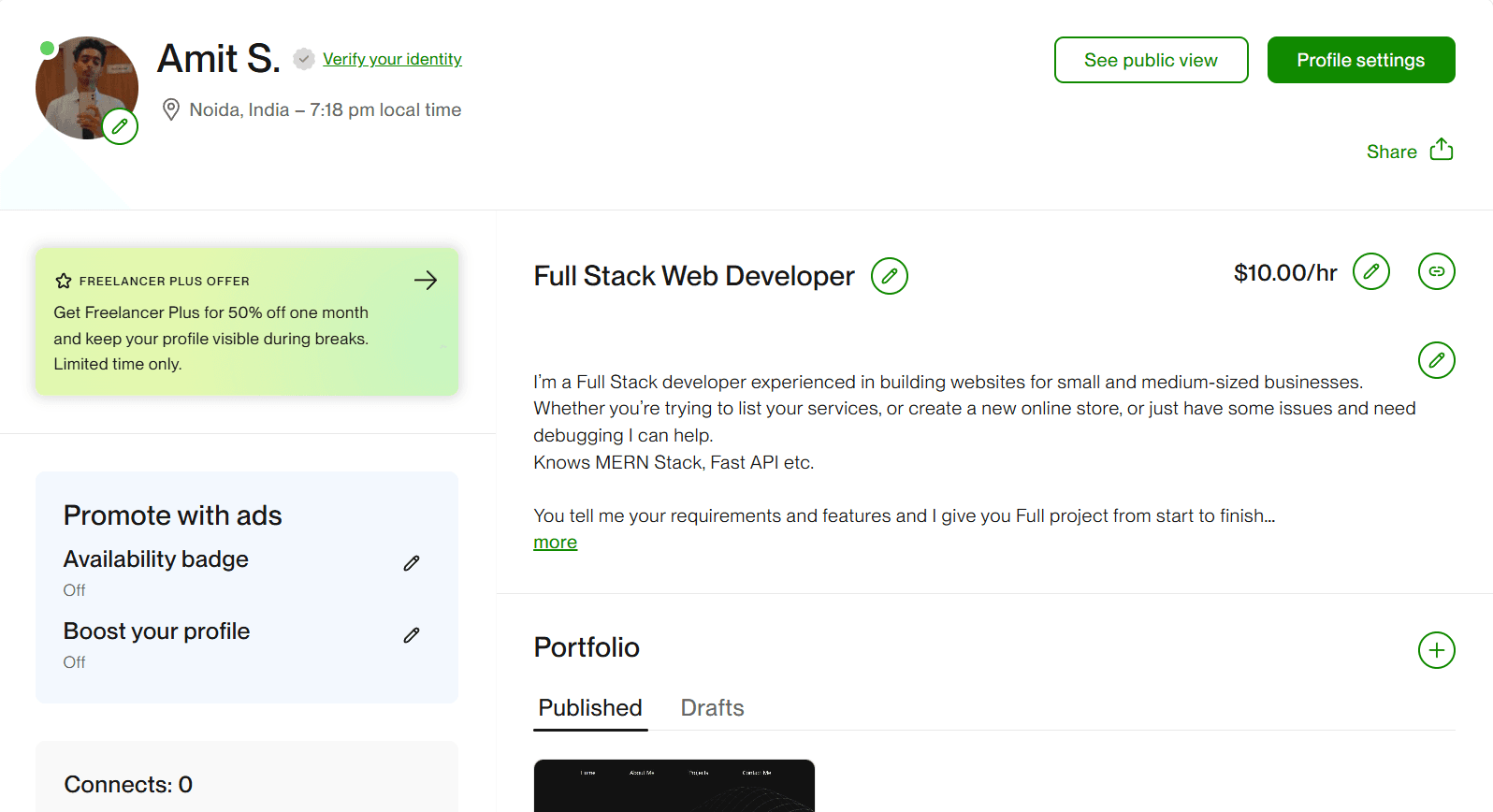1493x812 pixels.
Task: Edit the Boost your profile setting
Action: click(x=412, y=635)
